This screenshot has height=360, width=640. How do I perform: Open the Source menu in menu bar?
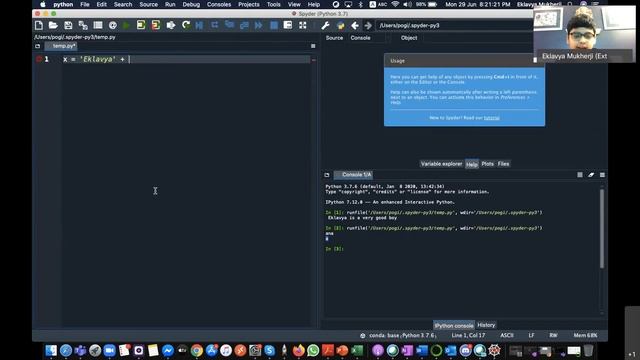tap(149, 4)
